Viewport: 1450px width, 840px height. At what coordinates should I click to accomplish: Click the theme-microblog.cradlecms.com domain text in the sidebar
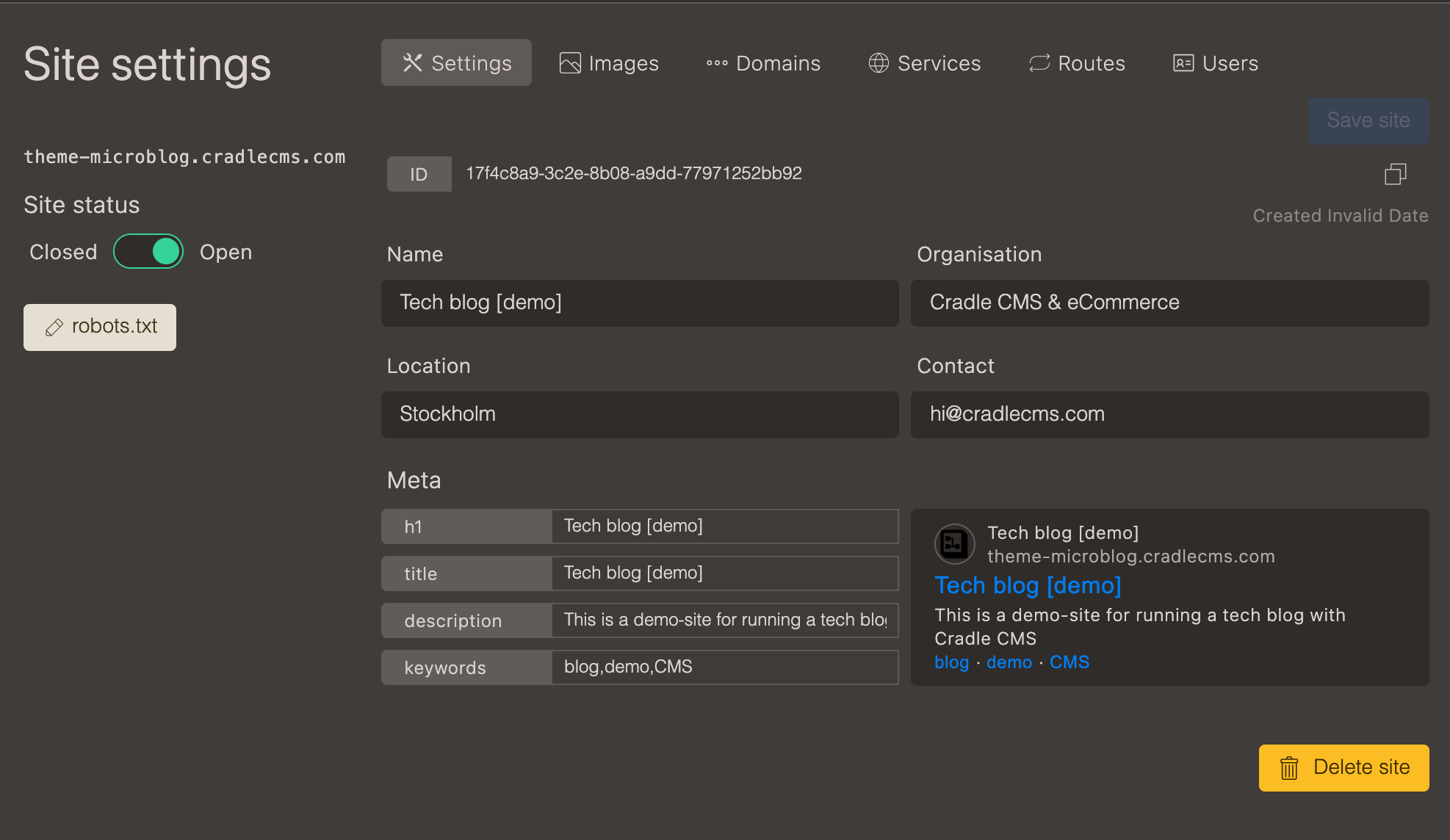point(184,157)
